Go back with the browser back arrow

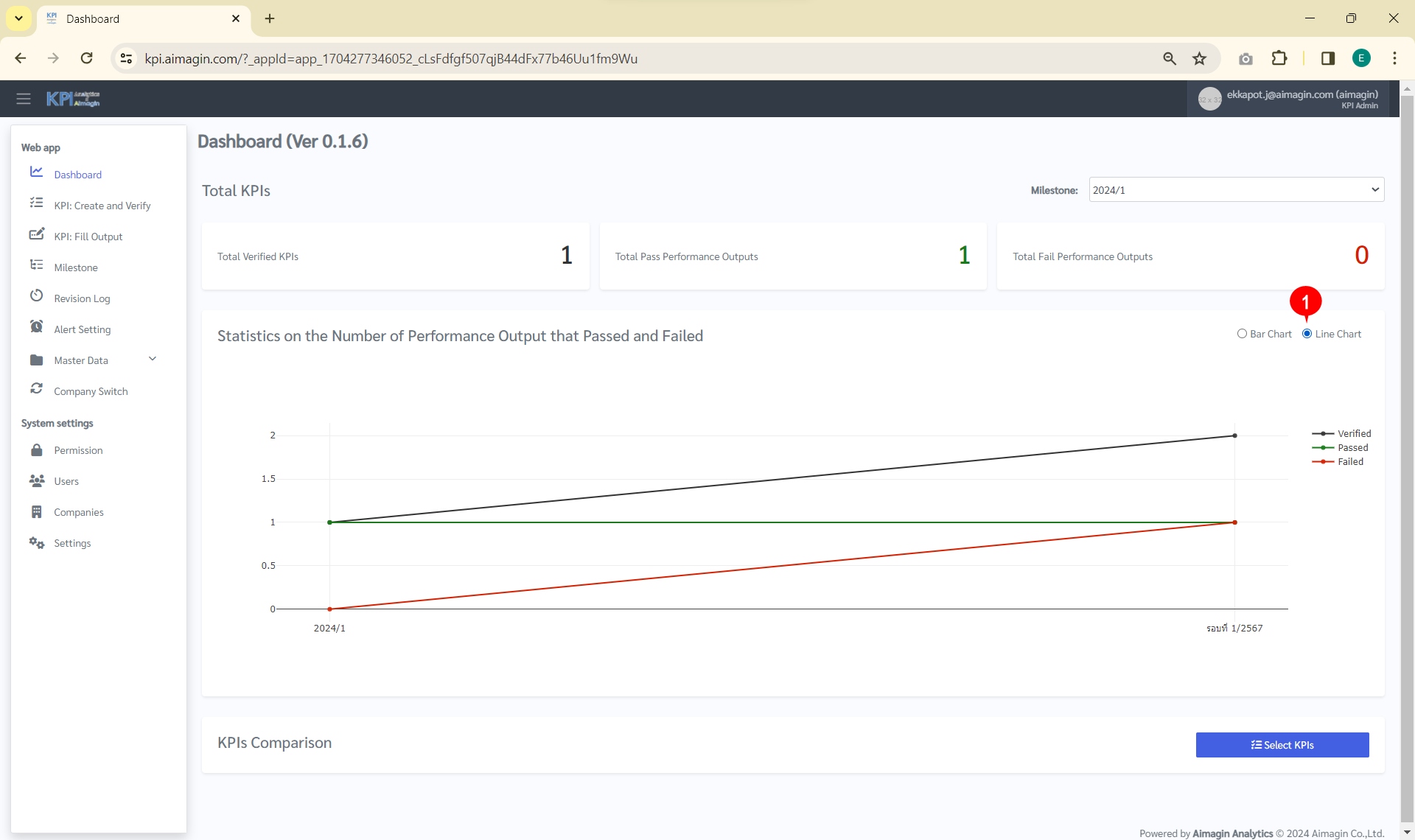(21, 58)
